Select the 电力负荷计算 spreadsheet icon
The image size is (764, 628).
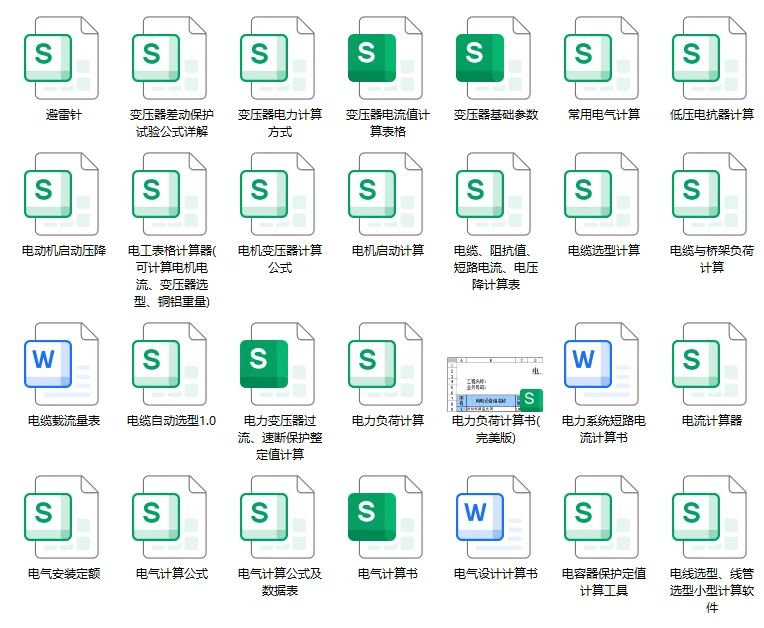[x=386, y=364]
